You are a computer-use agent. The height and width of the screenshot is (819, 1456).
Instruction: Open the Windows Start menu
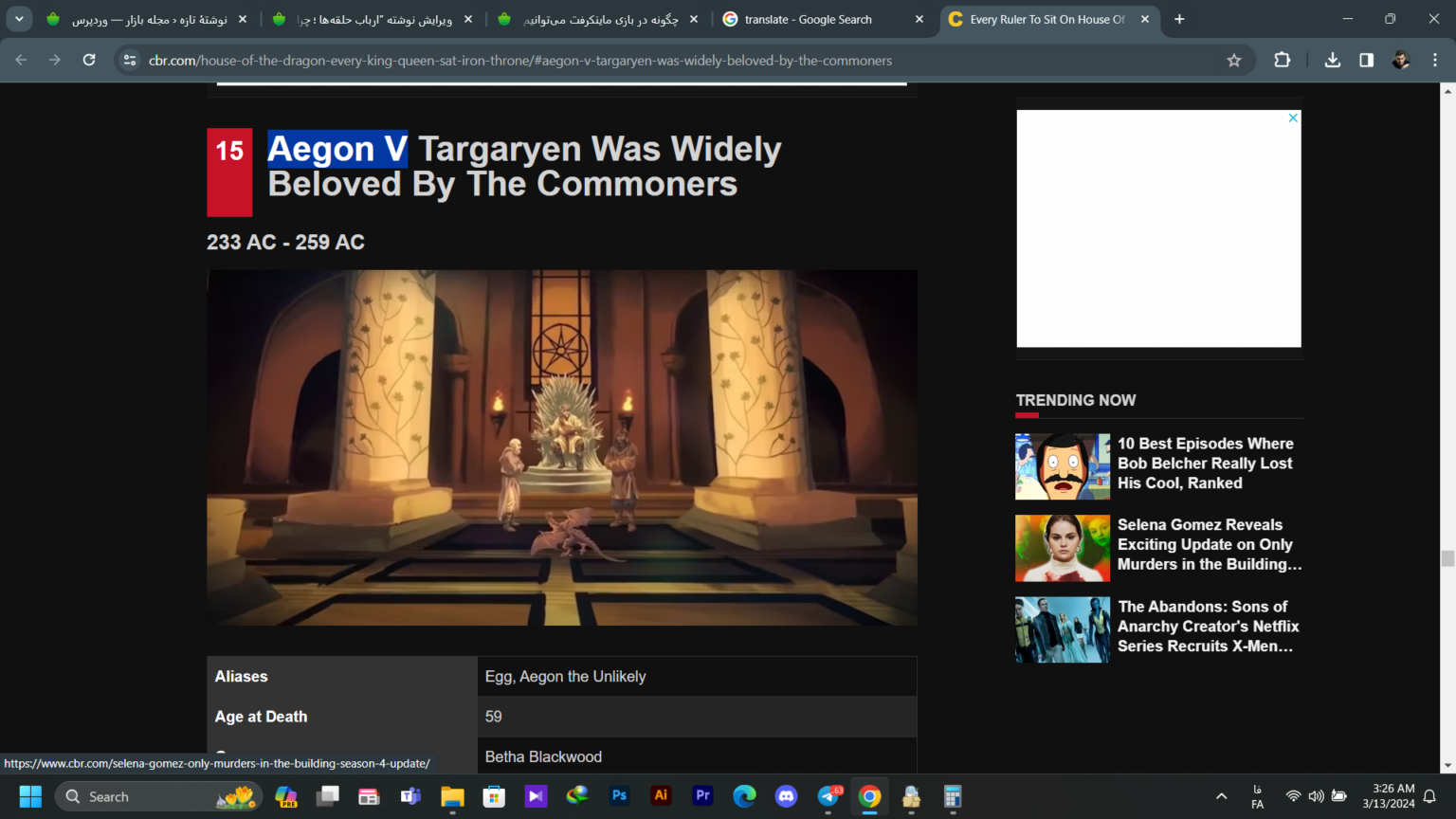[x=30, y=796]
